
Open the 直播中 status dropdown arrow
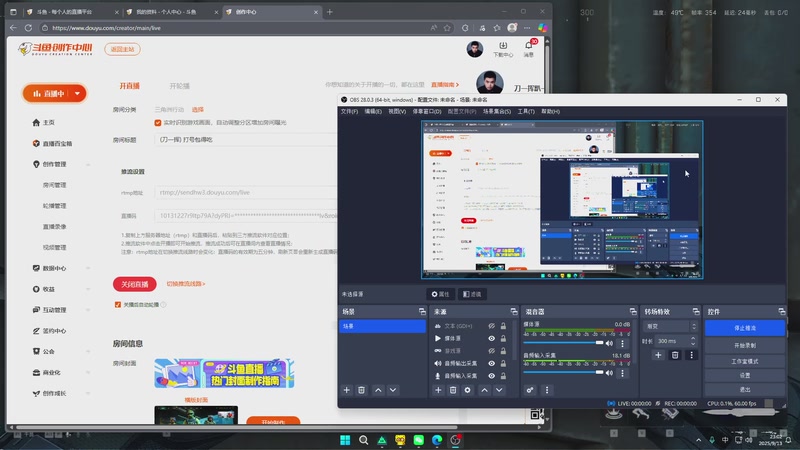click(77, 94)
